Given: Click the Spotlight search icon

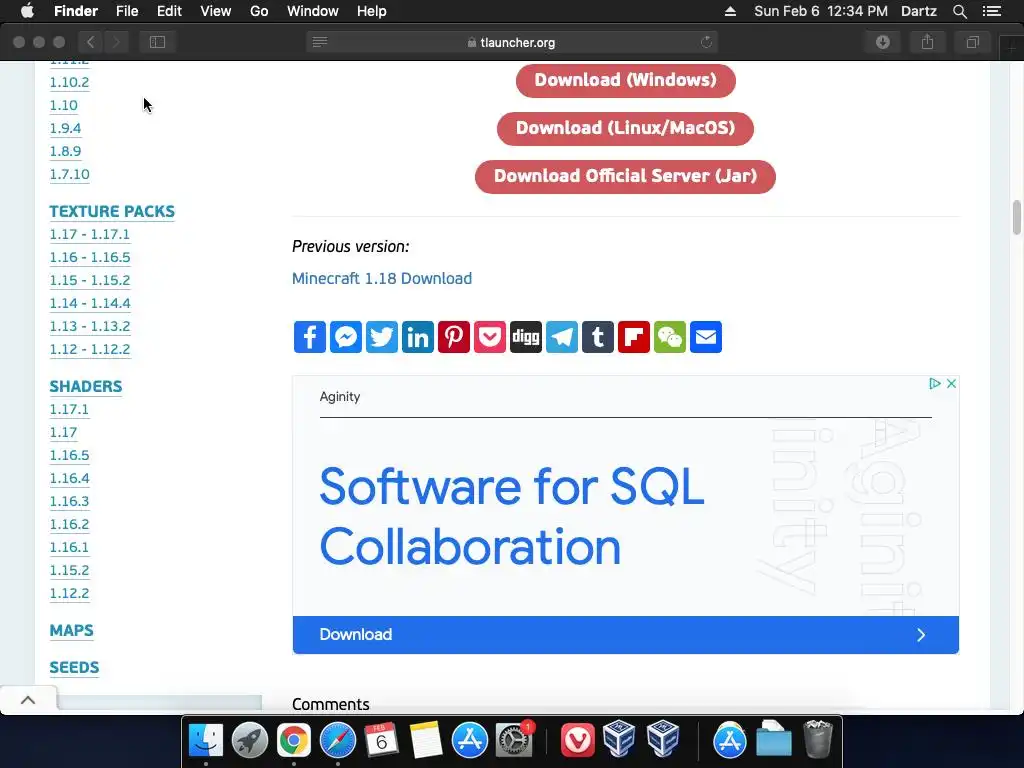Looking at the screenshot, I should pos(959,11).
